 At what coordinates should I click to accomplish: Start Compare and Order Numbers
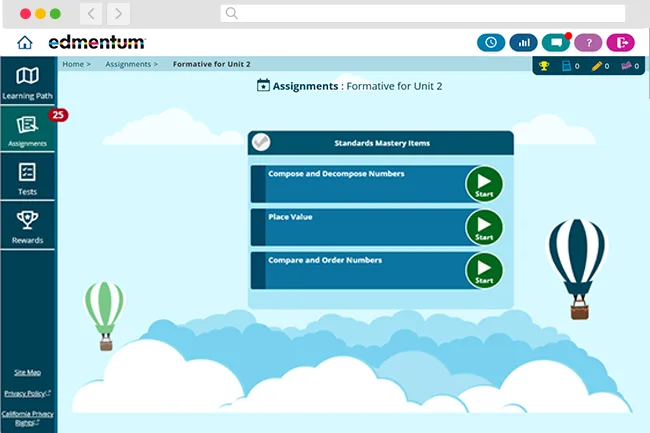(484, 271)
